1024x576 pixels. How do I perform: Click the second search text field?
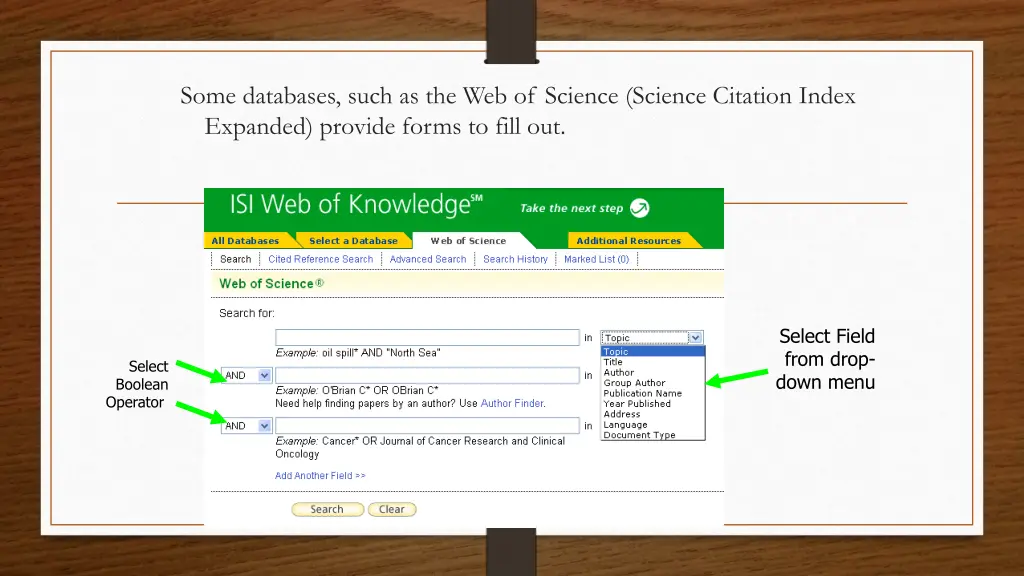427,375
